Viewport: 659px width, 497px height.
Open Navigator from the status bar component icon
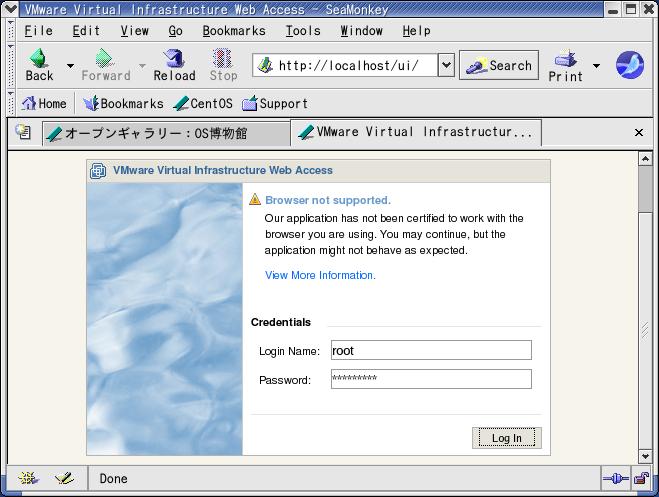pyautogui.click(x=28, y=478)
